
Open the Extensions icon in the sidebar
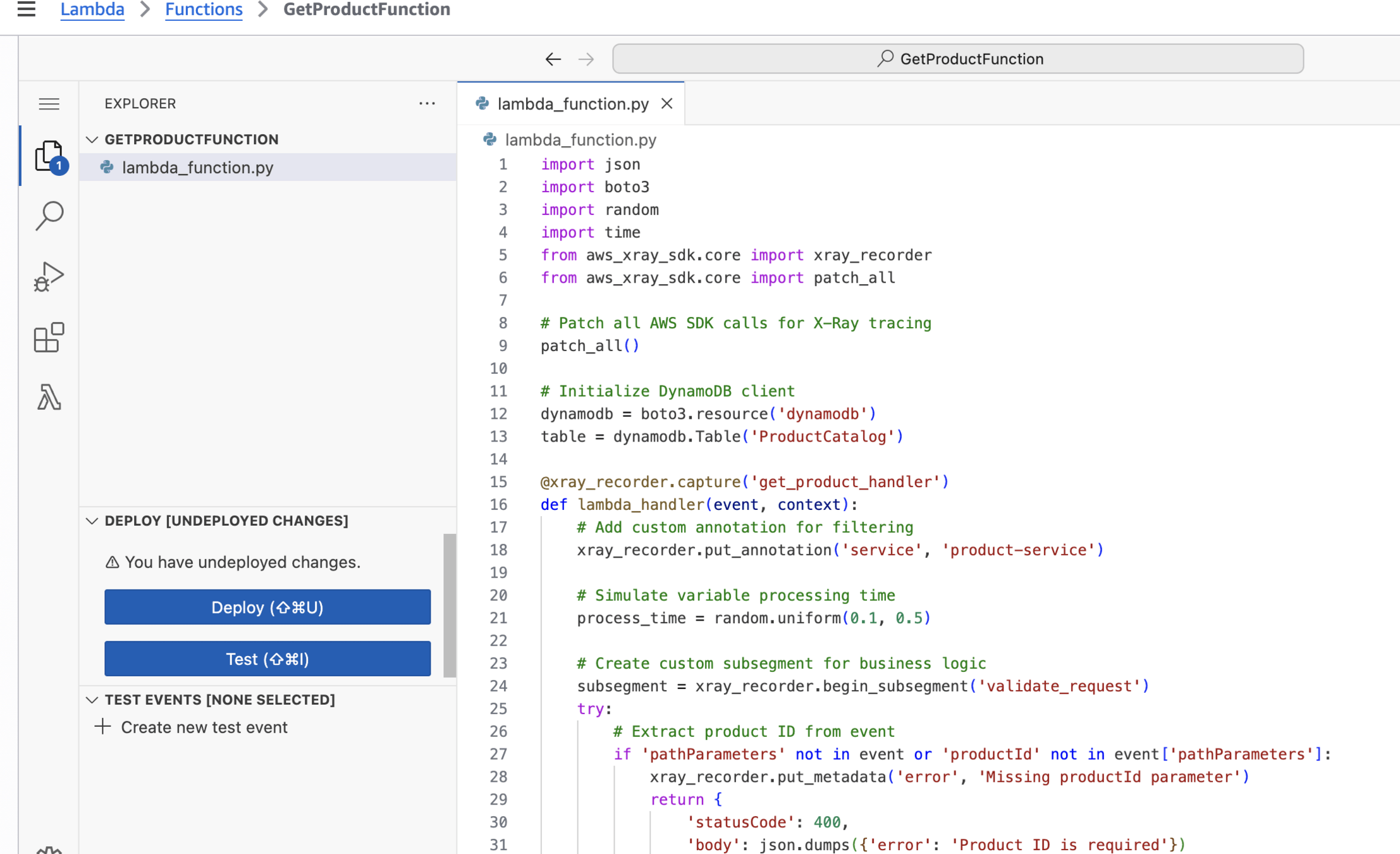(x=49, y=337)
